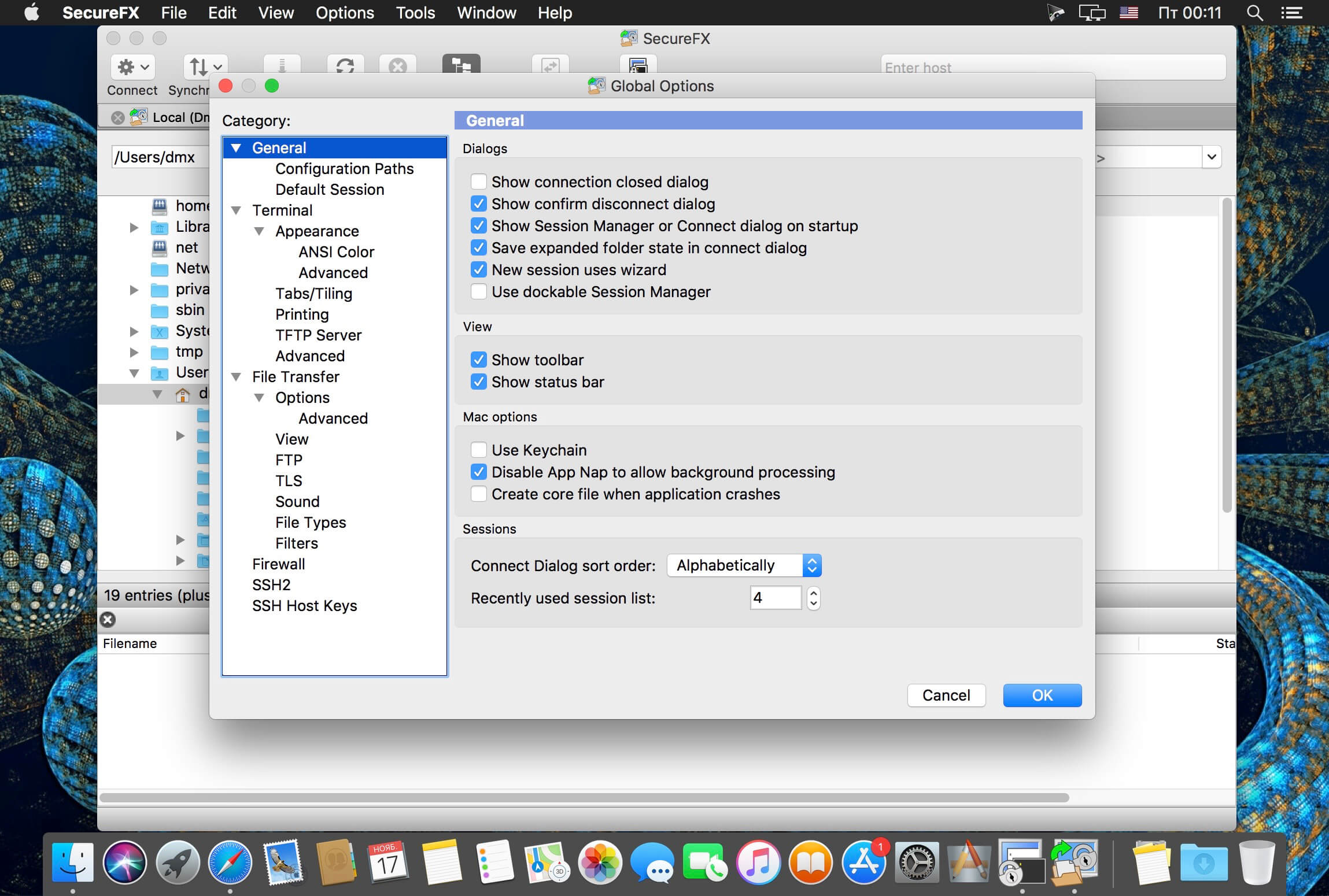This screenshot has width=1329, height=896.
Task: Disable Create core file when crashes
Action: pos(478,494)
